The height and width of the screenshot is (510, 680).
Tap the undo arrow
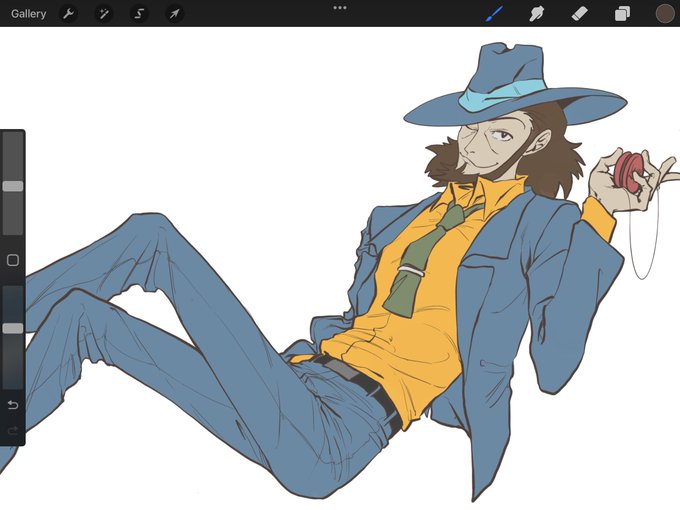pos(13,405)
